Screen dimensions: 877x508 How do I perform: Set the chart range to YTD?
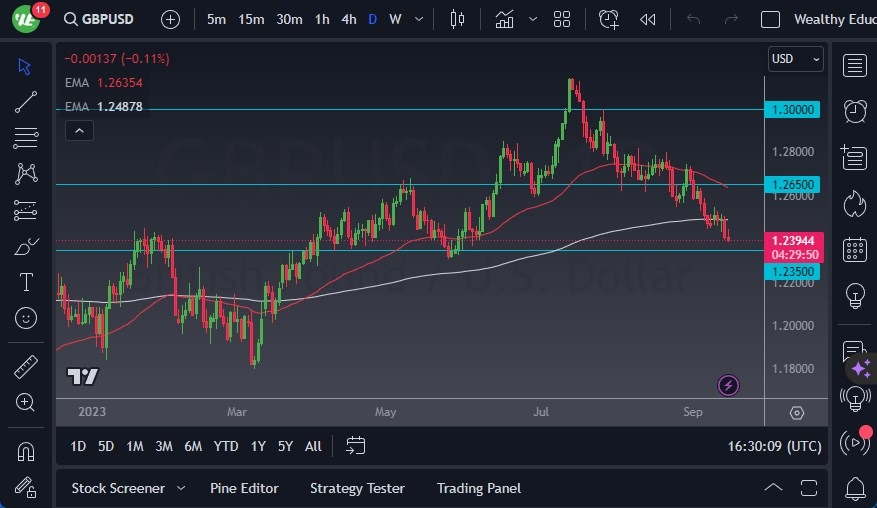coord(226,446)
